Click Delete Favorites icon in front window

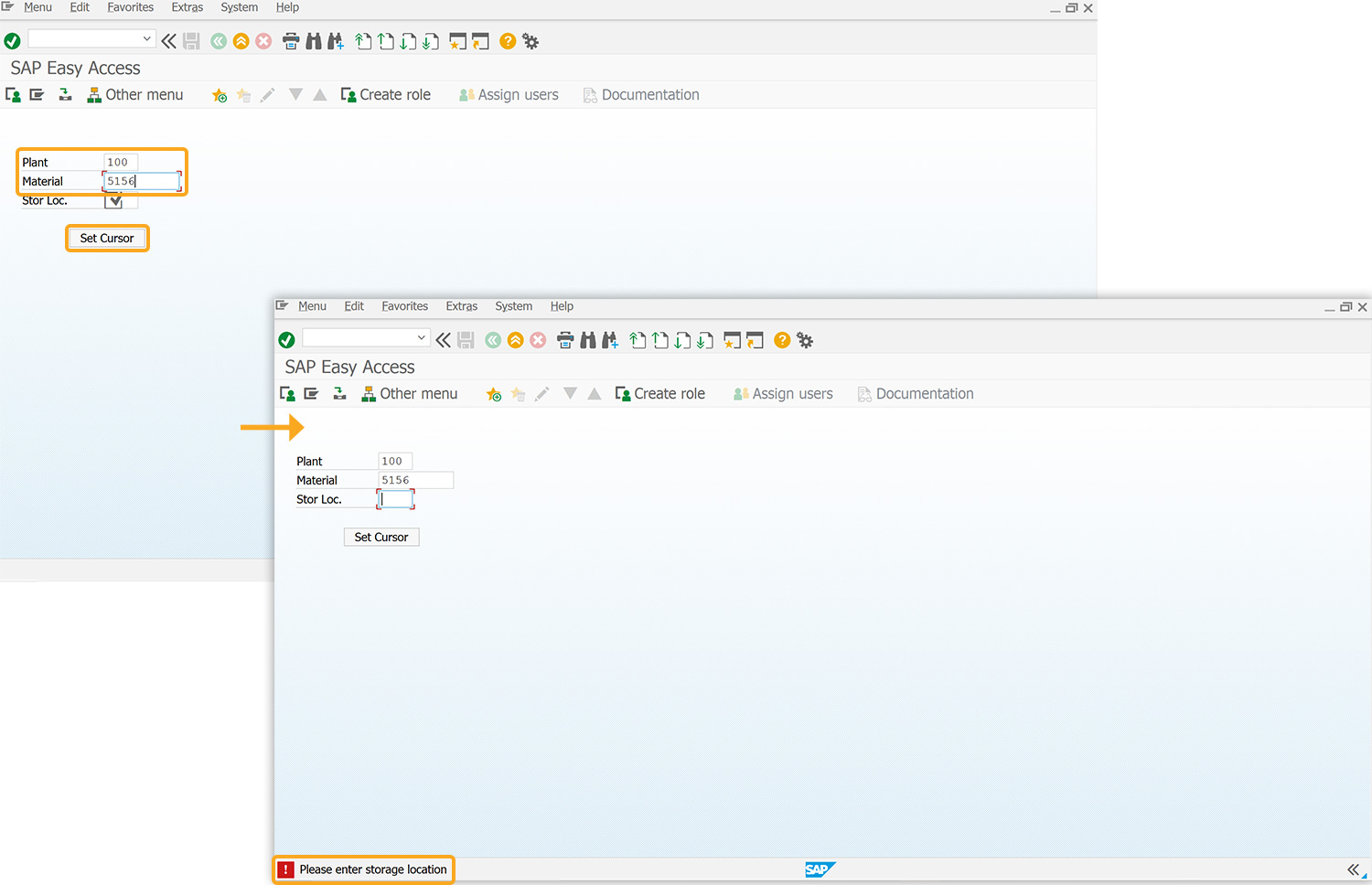click(x=518, y=394)
